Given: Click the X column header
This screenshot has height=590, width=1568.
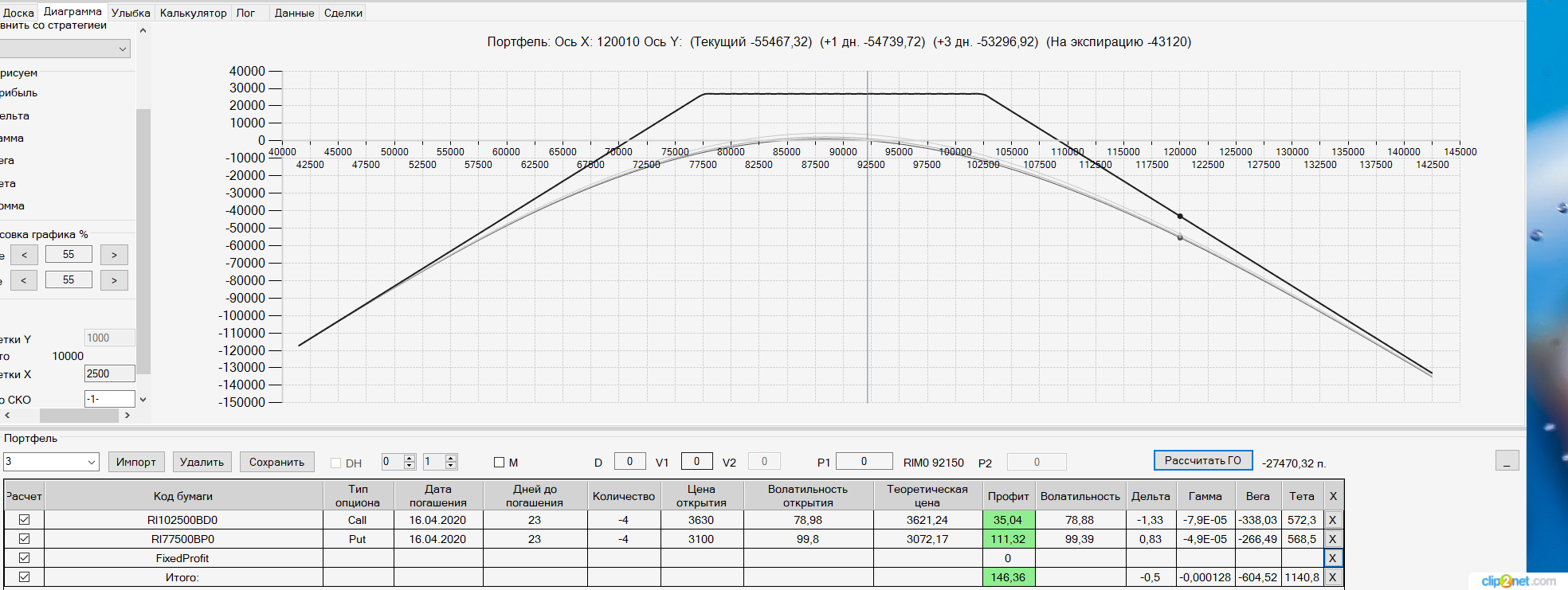Looking at the screenshot, I should [x=1333, y=496].
